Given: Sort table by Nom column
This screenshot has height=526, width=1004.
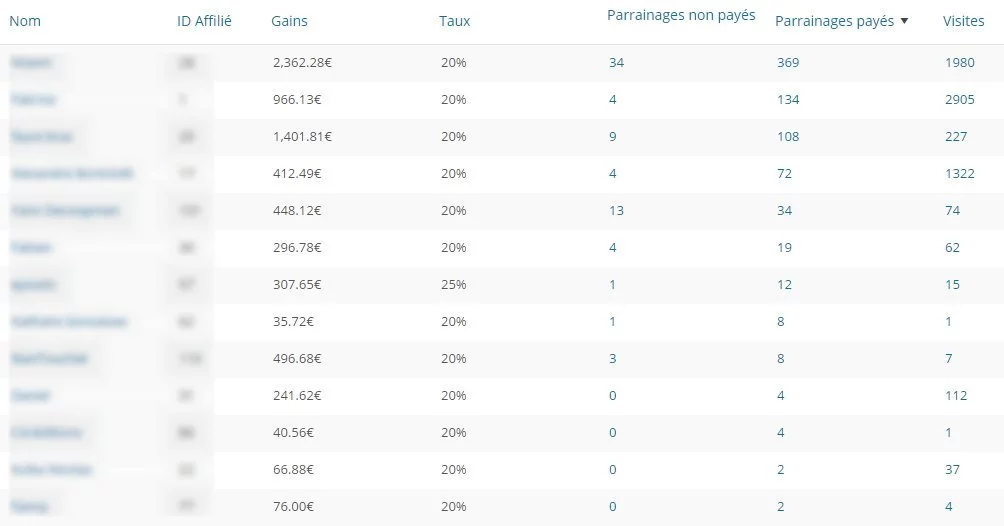Looking at the screenshot, I should tap(25, 21).
